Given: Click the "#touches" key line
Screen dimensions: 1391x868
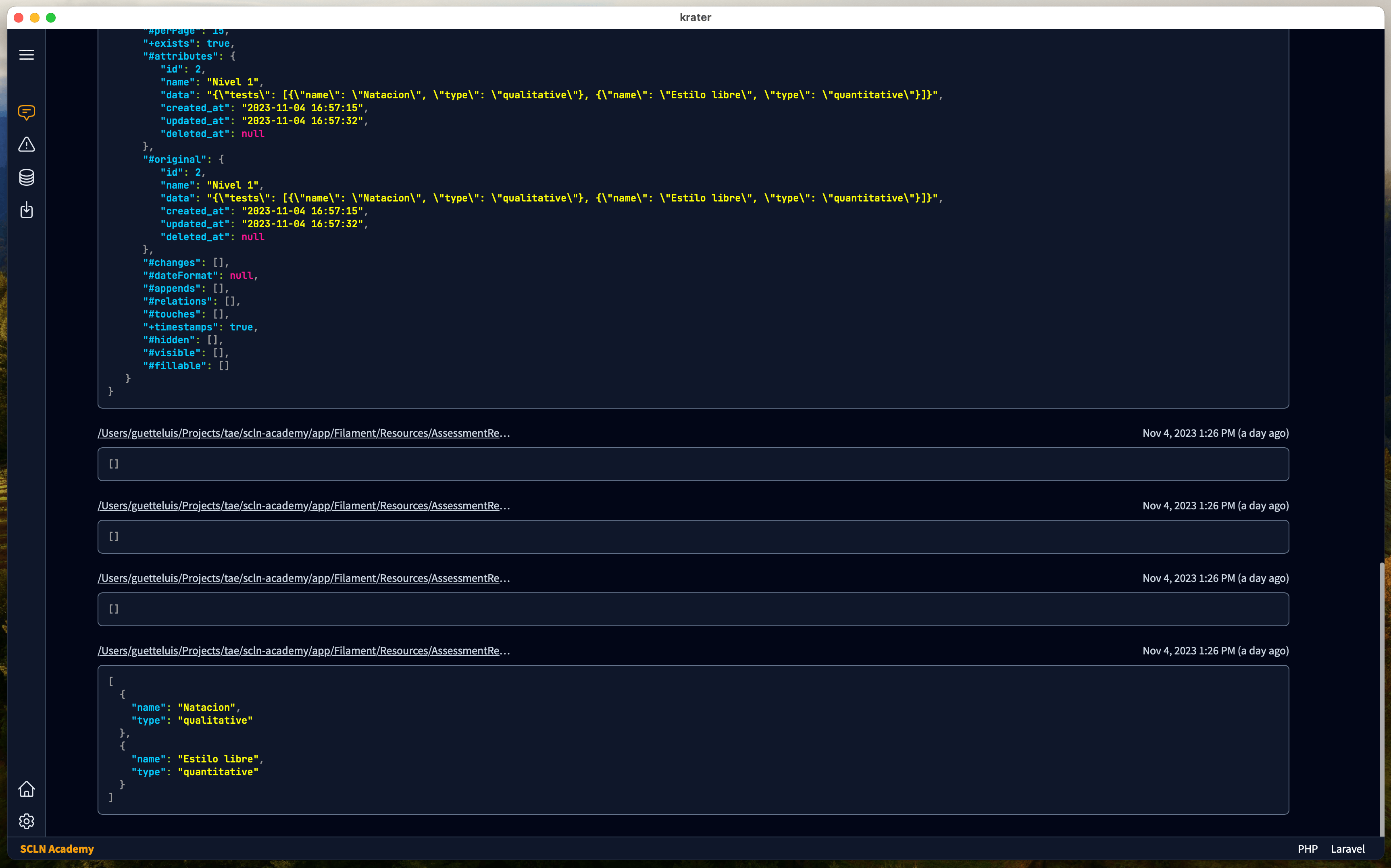Looking at the screenshot, I should 185,314.
